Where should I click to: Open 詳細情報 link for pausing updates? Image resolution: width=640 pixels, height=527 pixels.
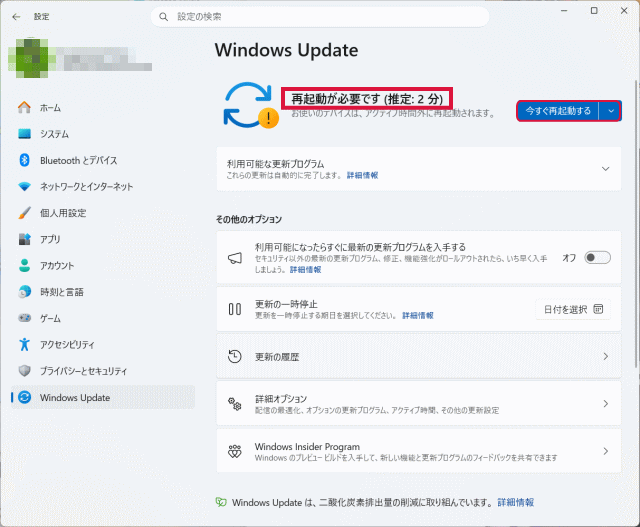(418, 315)
